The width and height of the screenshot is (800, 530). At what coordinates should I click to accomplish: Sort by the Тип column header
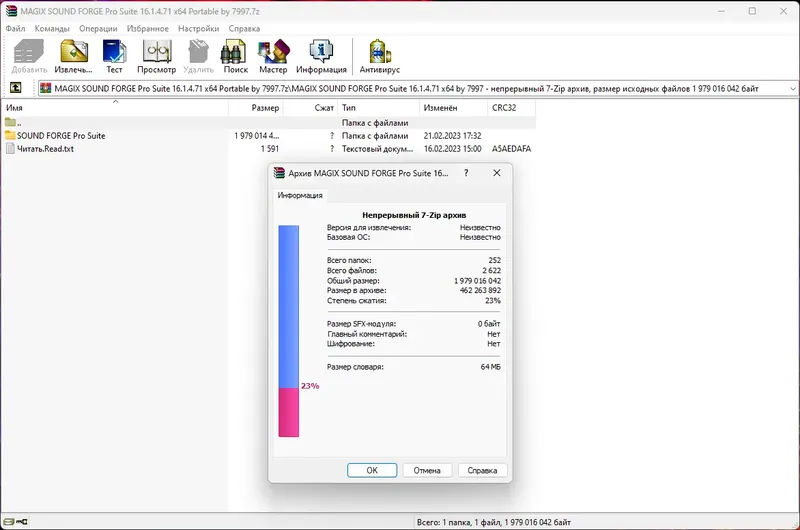(x=379, y=108)
